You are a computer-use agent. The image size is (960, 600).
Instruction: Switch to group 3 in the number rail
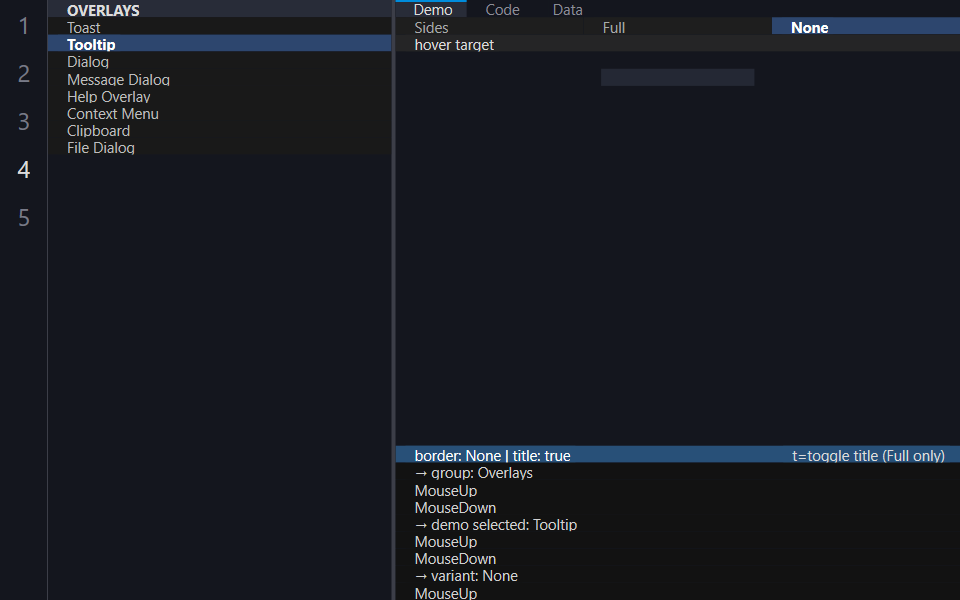(x=24, y=122)
